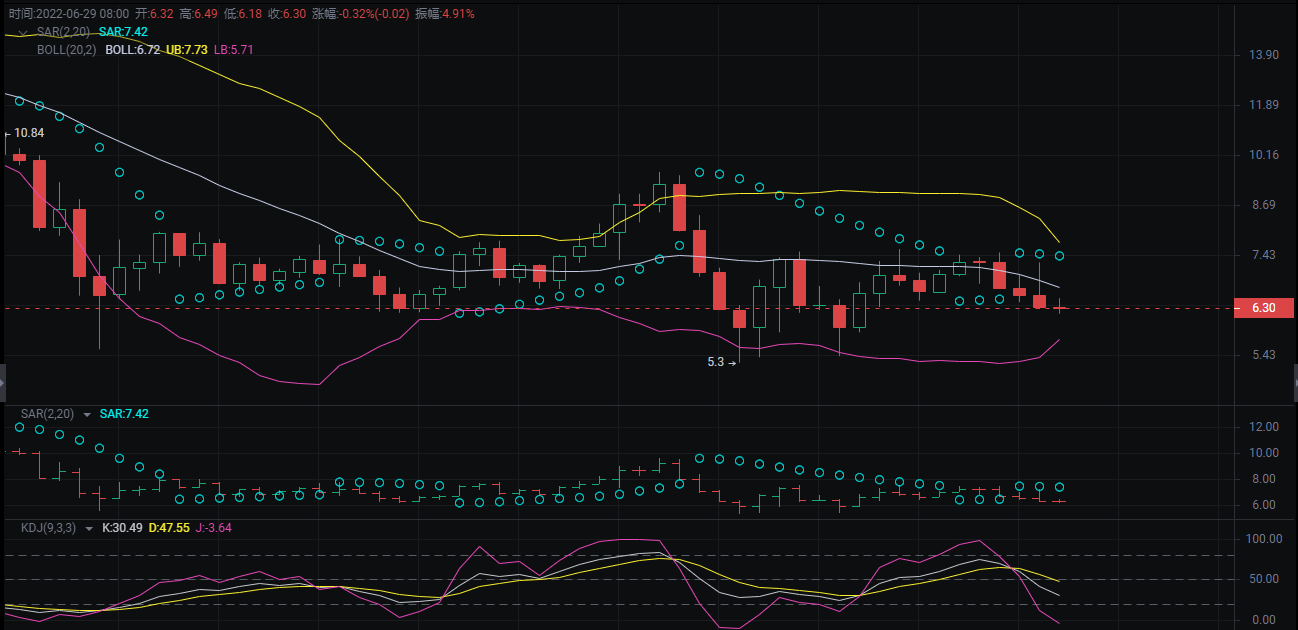Click the K:30.49 value in KDJ legend
Image resolution: width=1298 pixels, height=630 pixels.
click(x=122, y=528)
